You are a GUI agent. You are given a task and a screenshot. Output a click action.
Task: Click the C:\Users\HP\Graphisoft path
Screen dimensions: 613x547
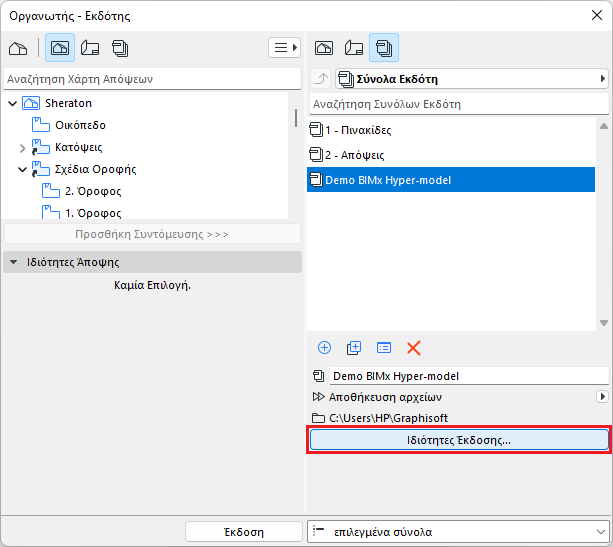[x=388, y=418]
